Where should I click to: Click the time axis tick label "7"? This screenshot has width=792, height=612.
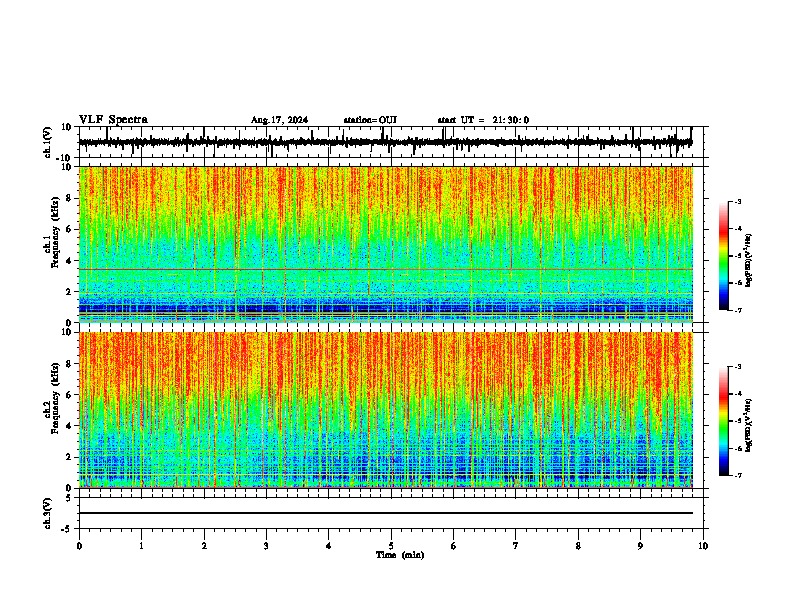tap(516, 546)
